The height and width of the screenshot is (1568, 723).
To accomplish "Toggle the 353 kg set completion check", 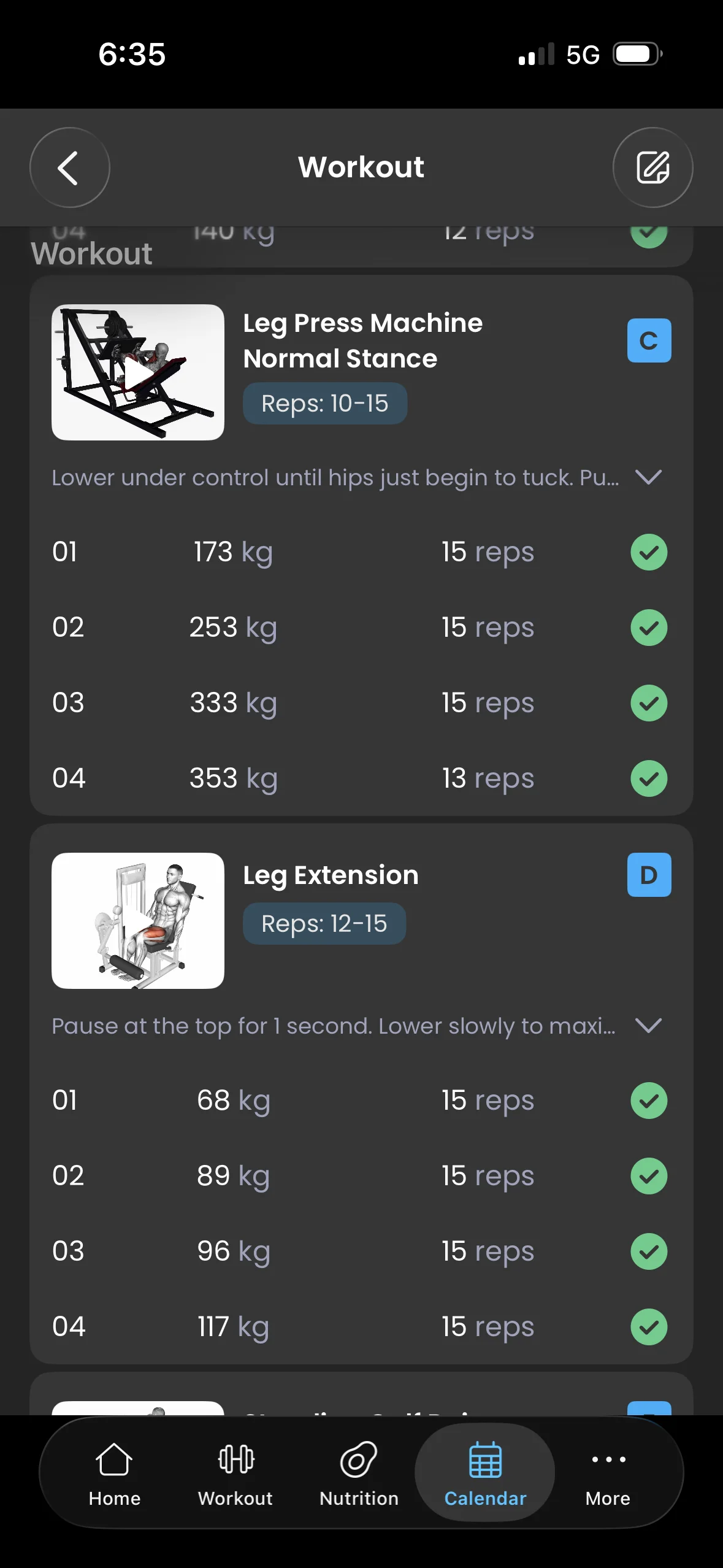I will [x=649, y=778].
